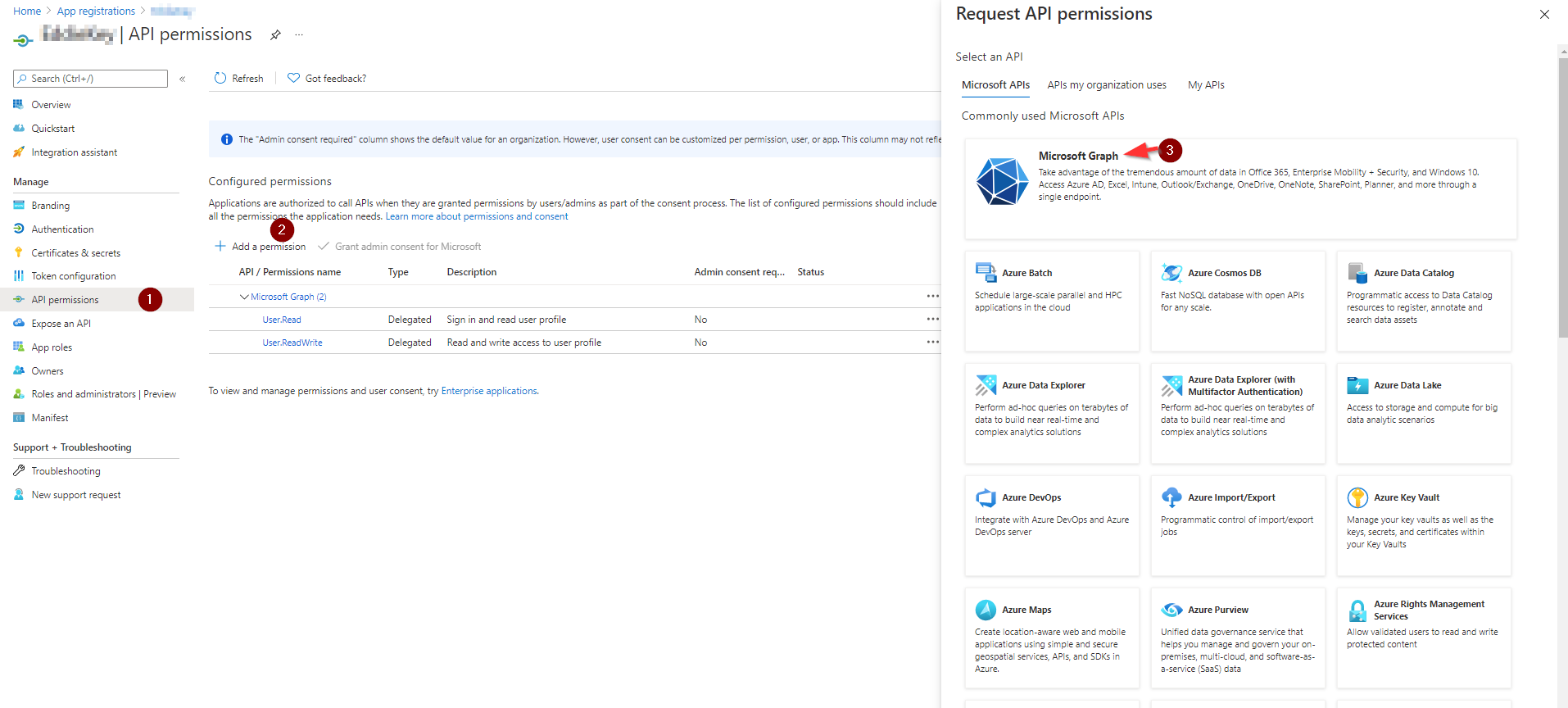Click Grant admin consent for Microsoft
This screenshot has width=1568, height=708.
pos(400,247)
